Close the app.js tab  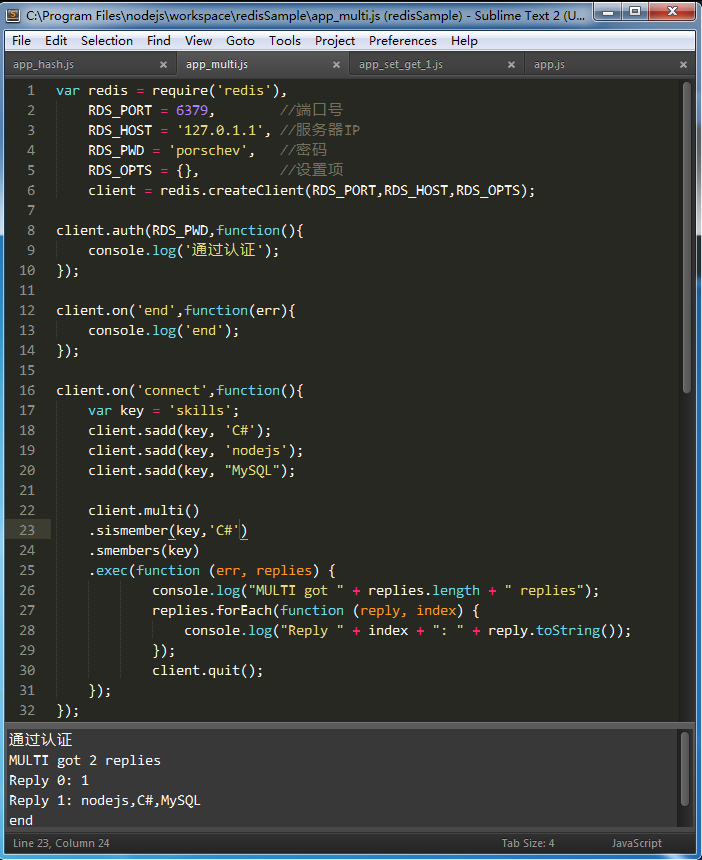click(683, 65)
